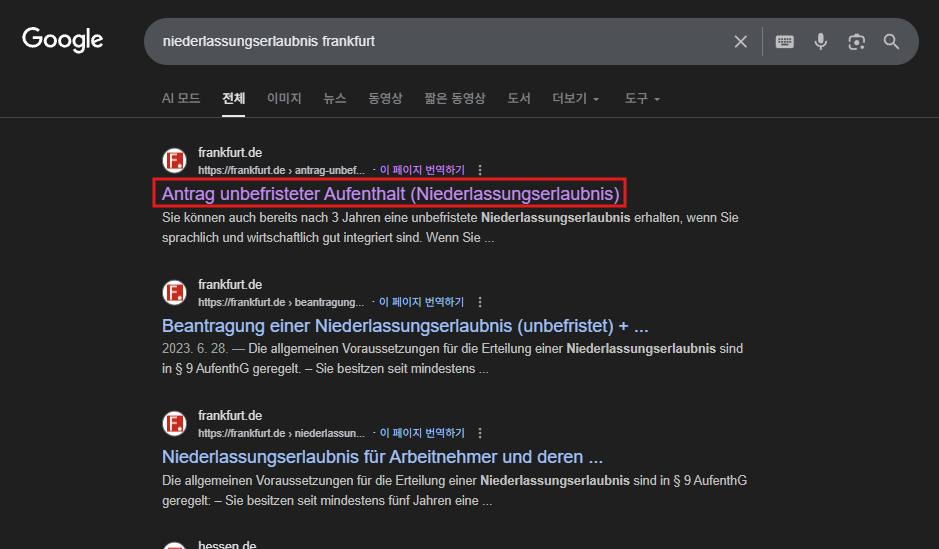The height and width of the screenshot is (549, 939).
Task: Switch to the 이미지 tab
Action: 284,98
